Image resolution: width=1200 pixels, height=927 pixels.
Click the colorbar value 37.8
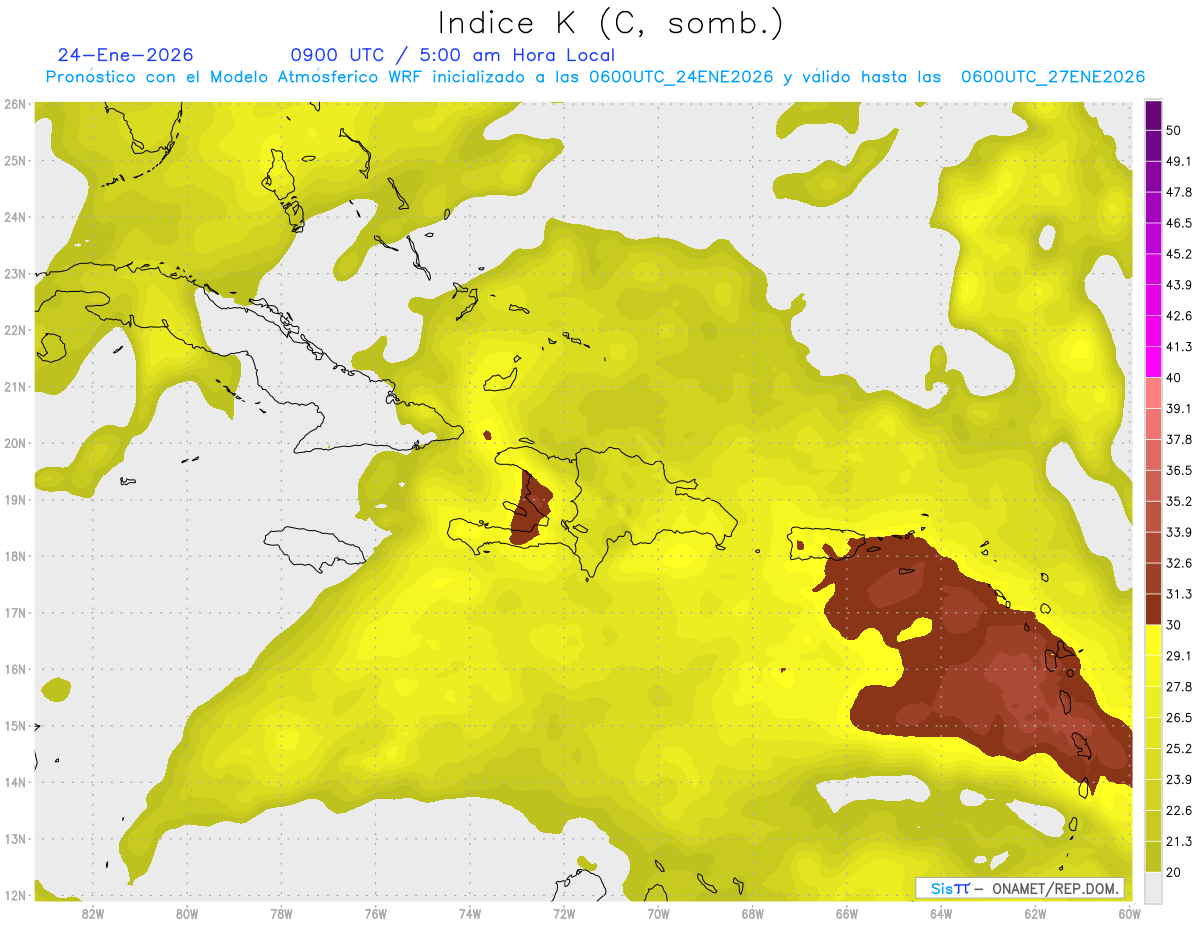[1179, 439]
